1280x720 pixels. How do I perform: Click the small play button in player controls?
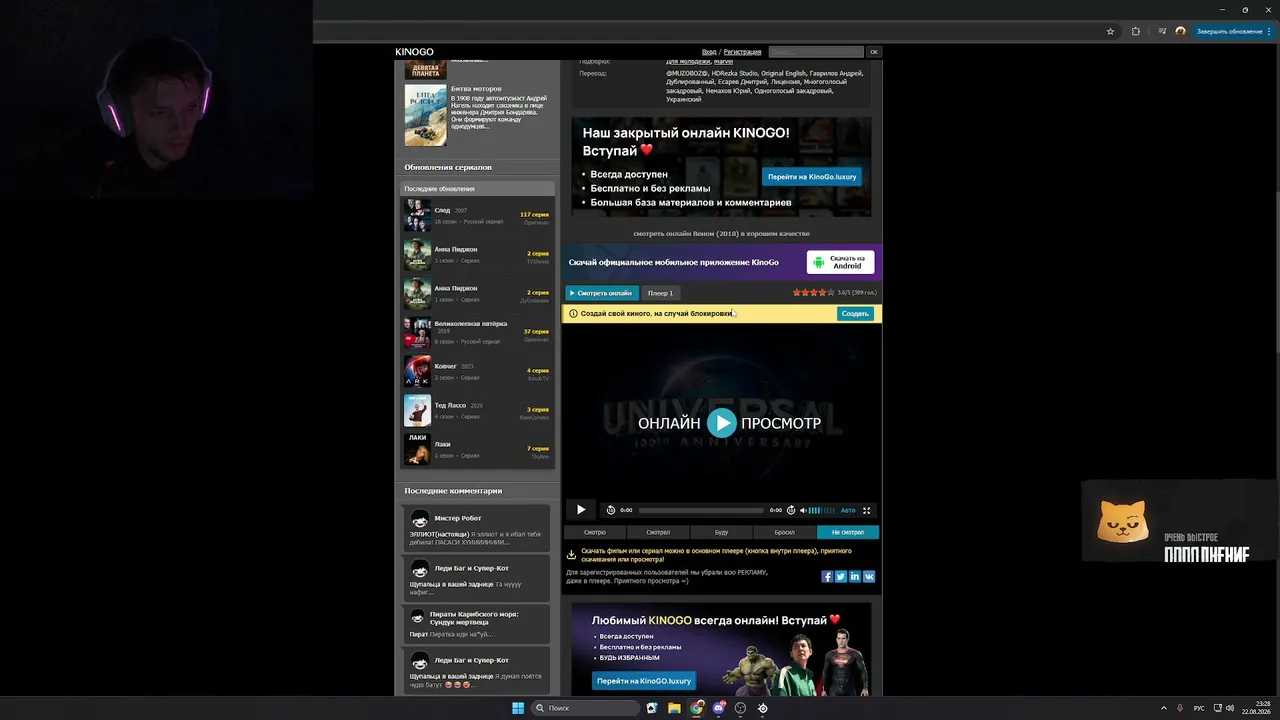click(581, 510)
